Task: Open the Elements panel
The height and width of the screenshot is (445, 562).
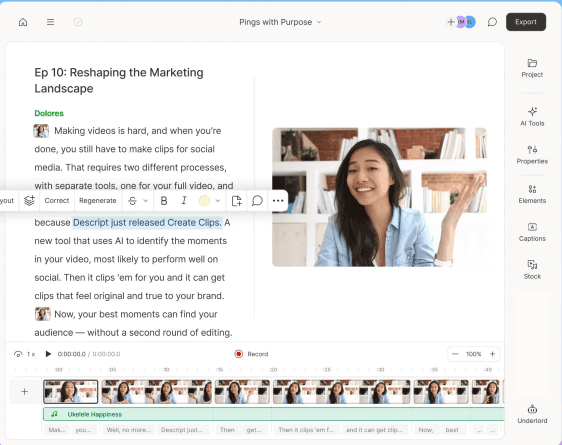Action: pos(532,194)
